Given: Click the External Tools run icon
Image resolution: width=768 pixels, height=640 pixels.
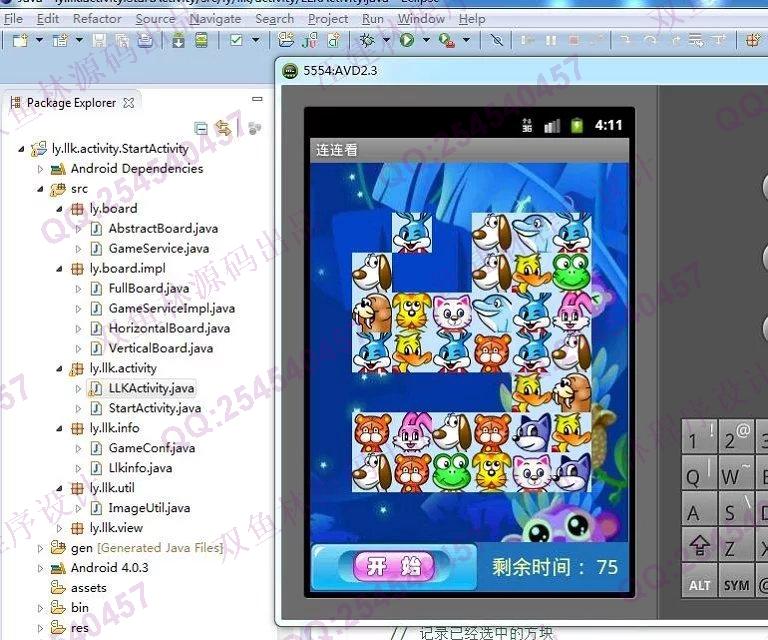Looking at the screenshot, I should [x=447, y=40].
